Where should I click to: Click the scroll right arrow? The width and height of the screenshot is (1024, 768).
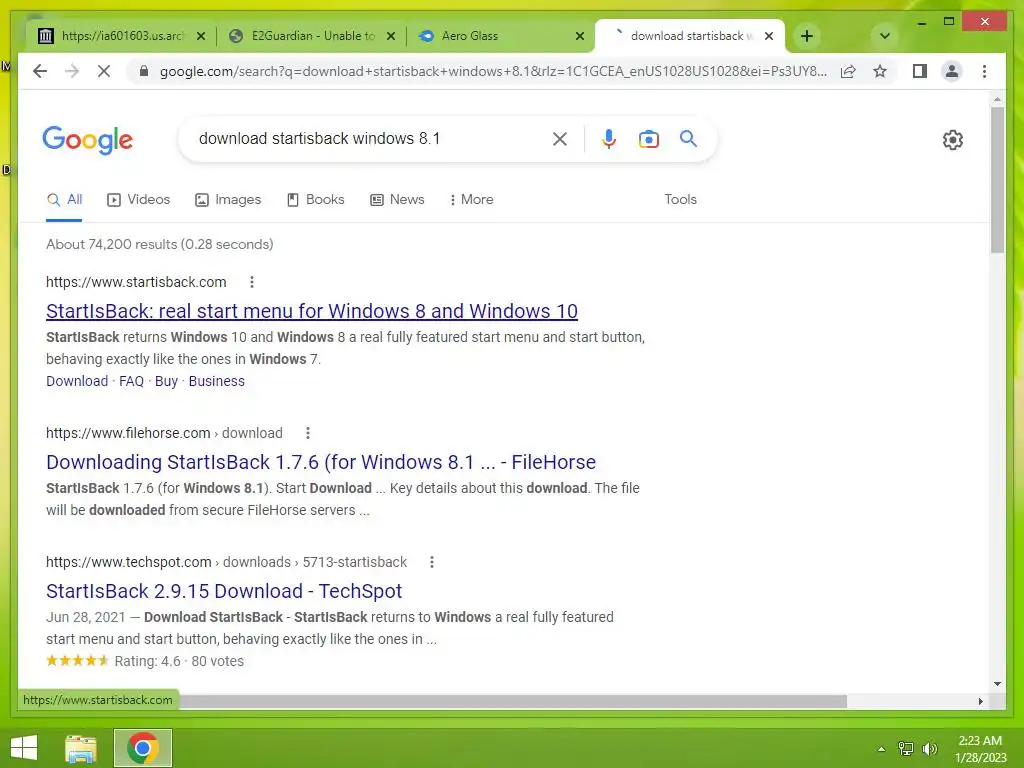pos(980,701)
